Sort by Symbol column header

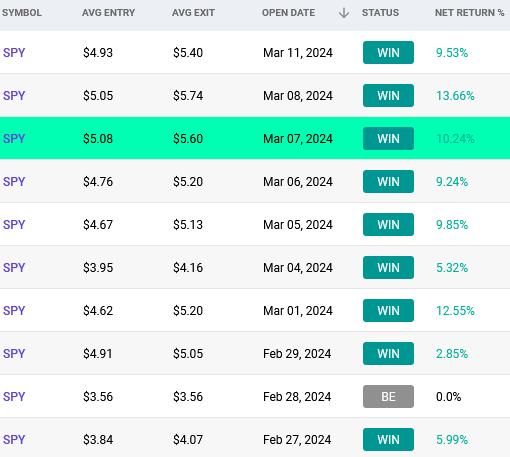coord(22,13)
